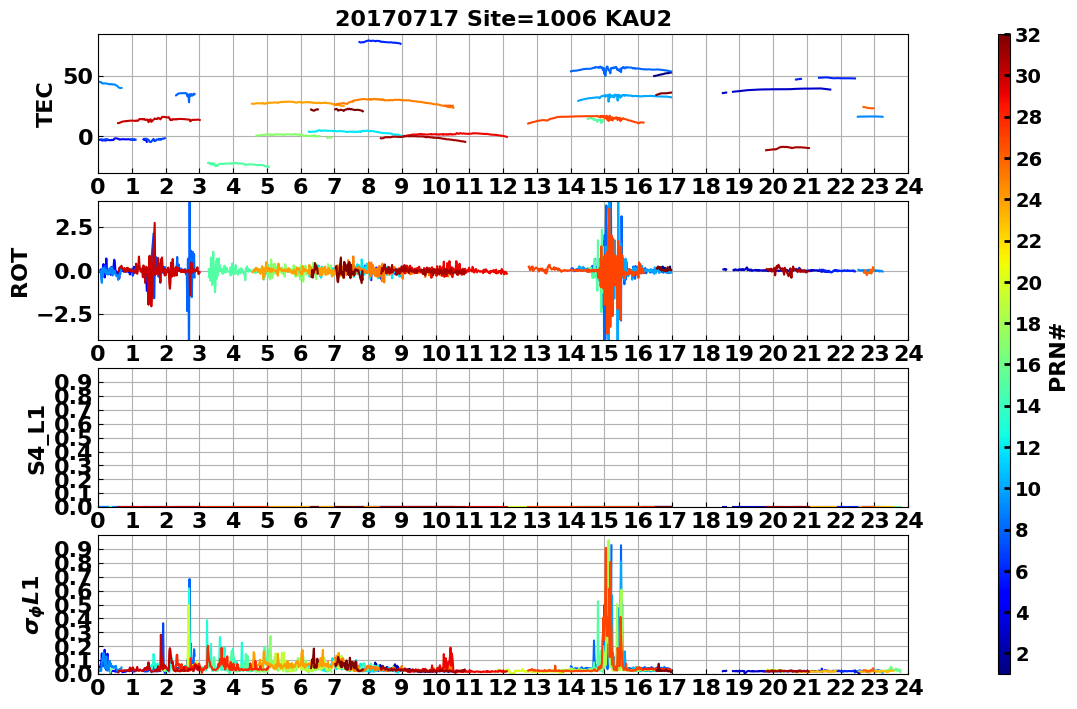Click the 30 tick on the PRN colorbar
The image size is (1077, 709).
pyautogui.click(x=1028, y=76)
